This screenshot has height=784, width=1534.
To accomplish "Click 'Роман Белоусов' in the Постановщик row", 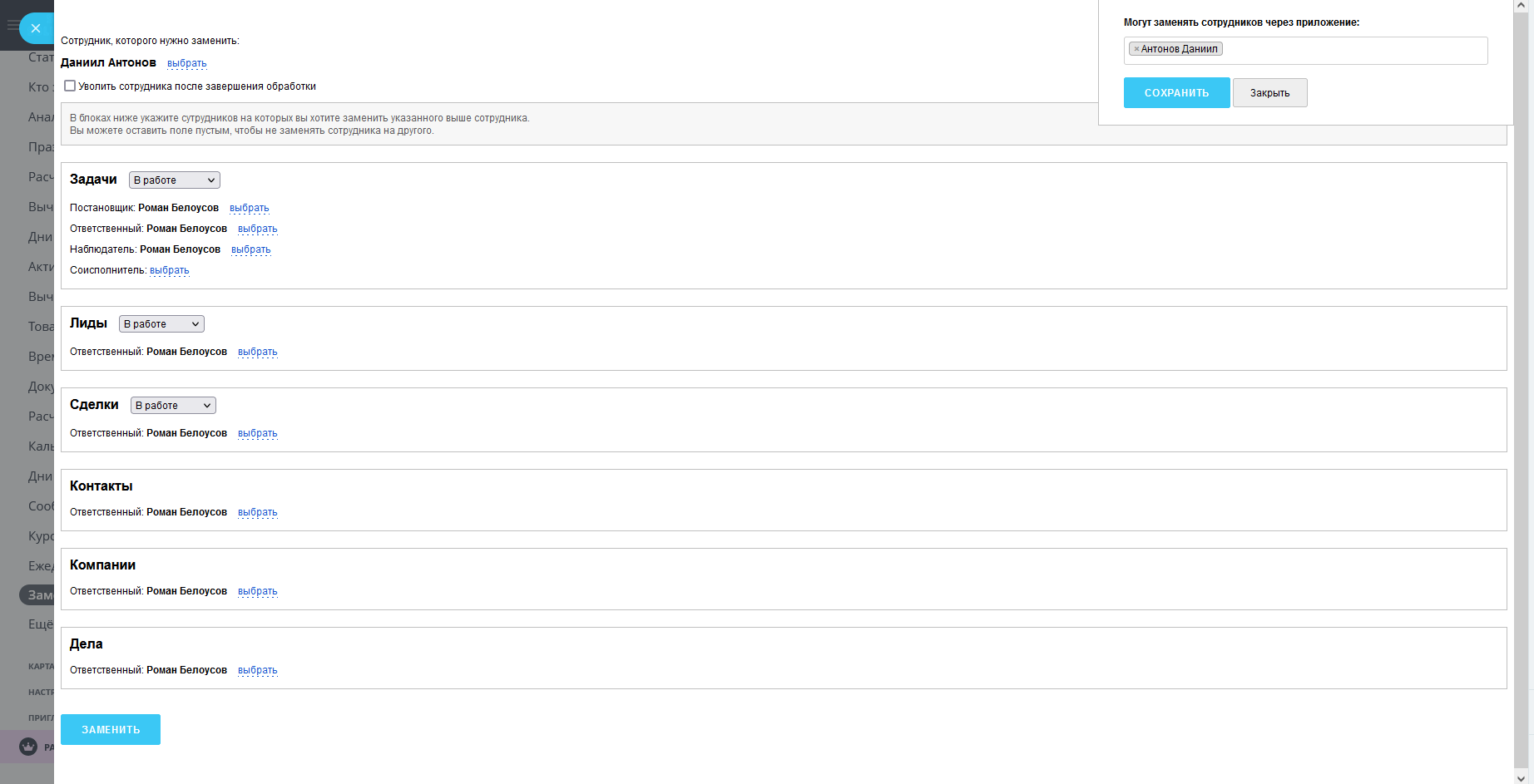I will coord(178,208).
